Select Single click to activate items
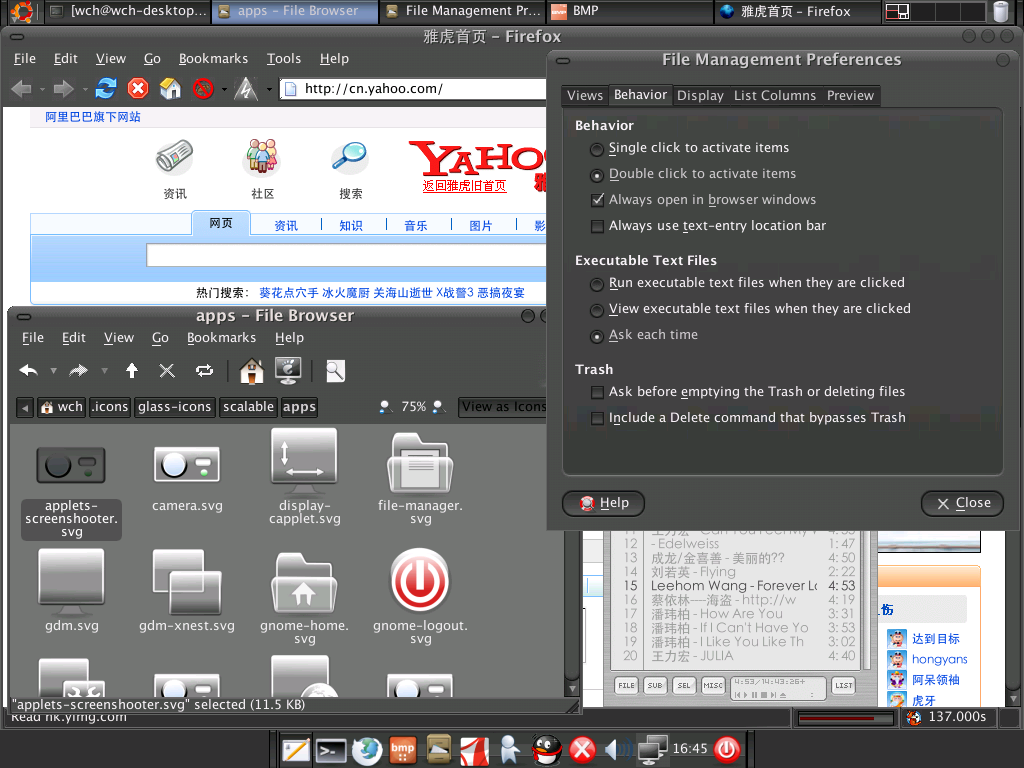 tap(596, 149)
